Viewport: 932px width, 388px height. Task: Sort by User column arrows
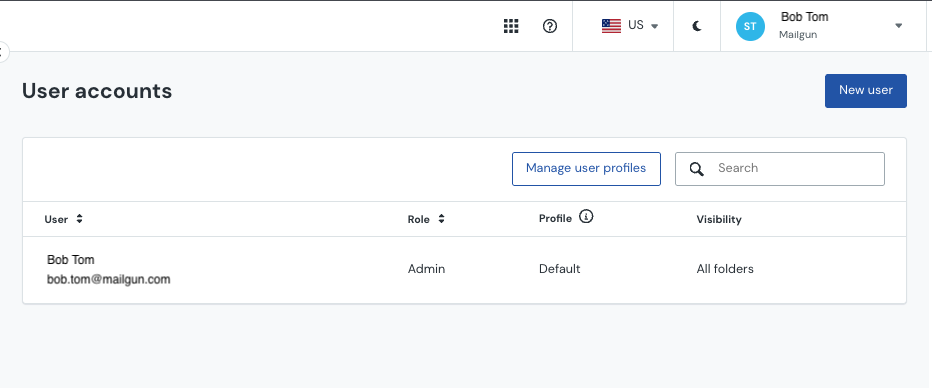coord(79,219)
